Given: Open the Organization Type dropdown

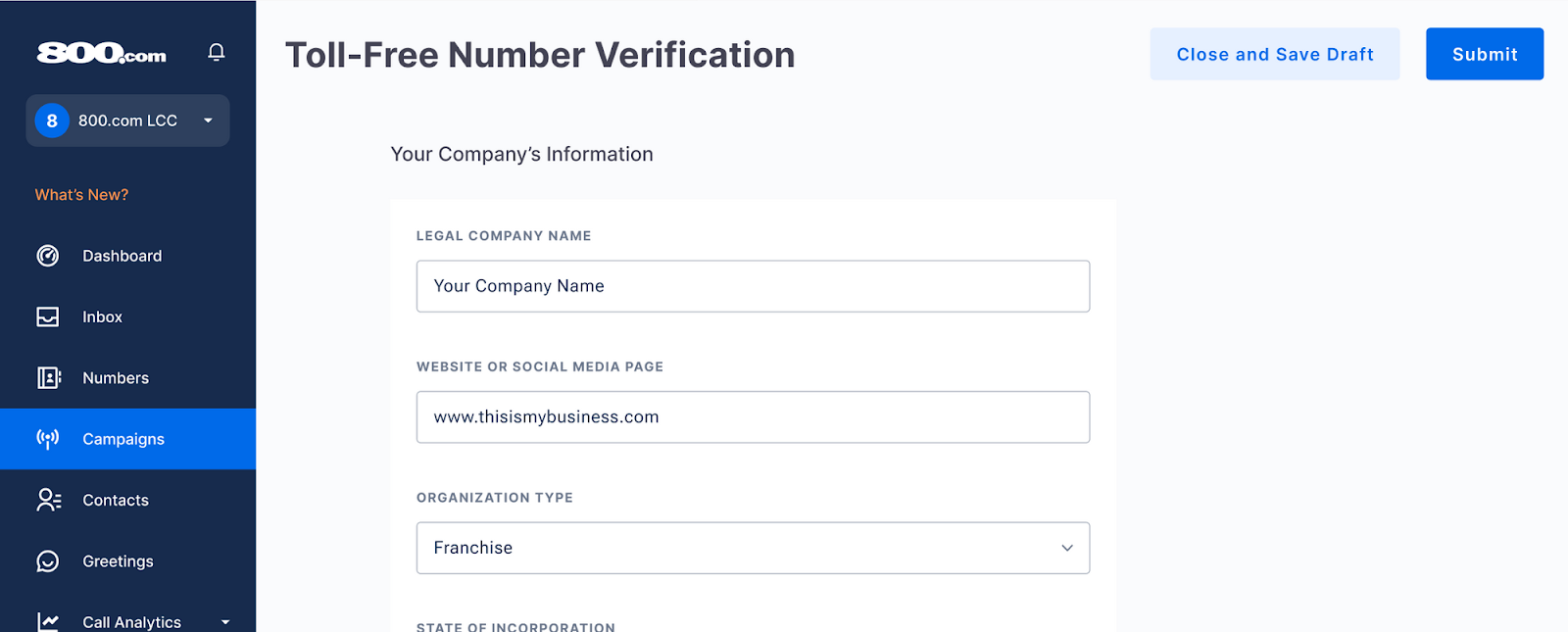Looking at the screenshot, I should click(753, 548).
